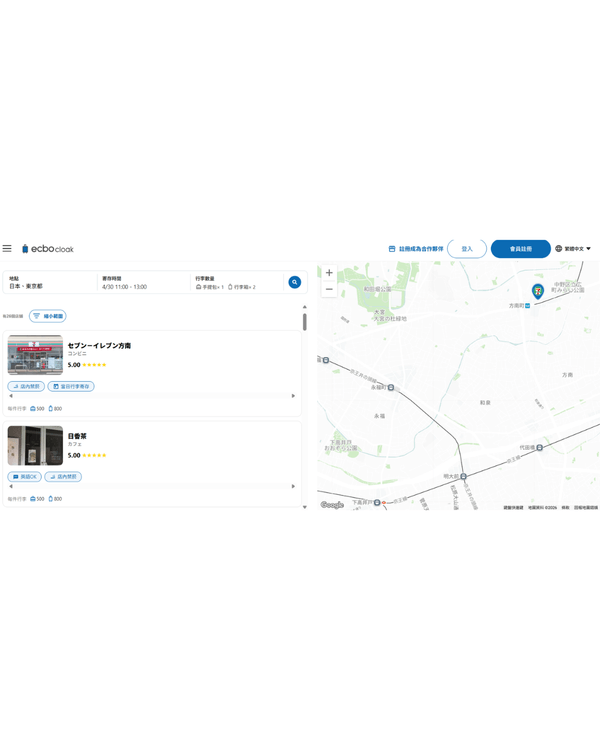This screenshot has height=750, width=600.
Task: Edit the luggage quantity field
Action: (237, 282)
